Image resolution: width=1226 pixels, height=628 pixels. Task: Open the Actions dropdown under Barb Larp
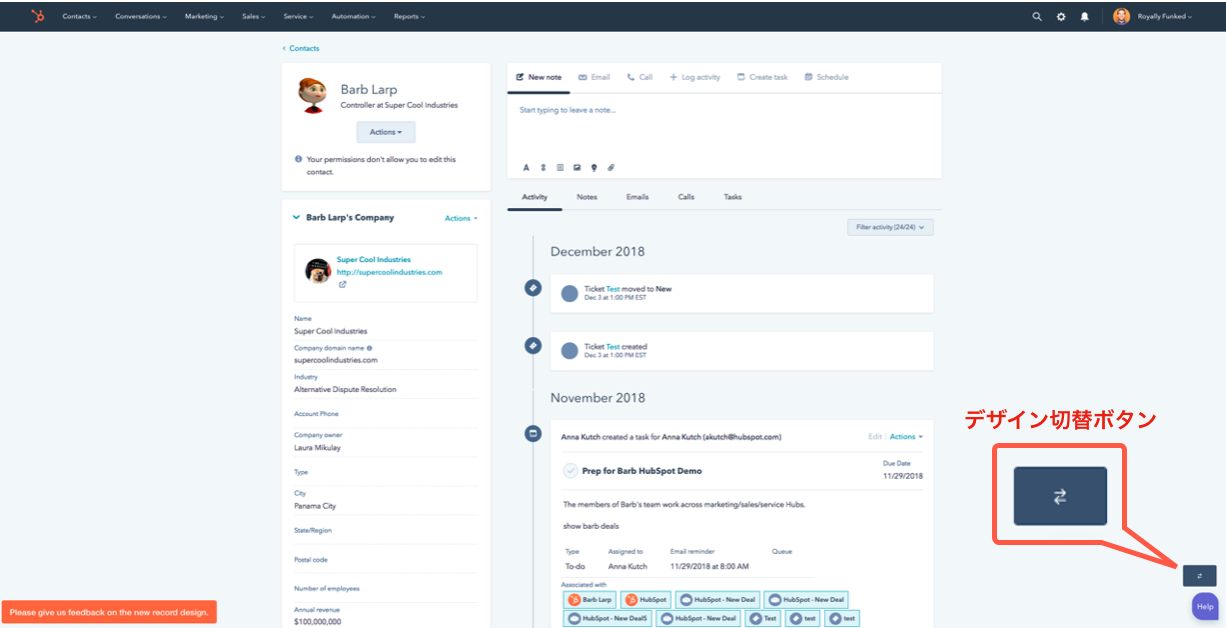[386, 132]
